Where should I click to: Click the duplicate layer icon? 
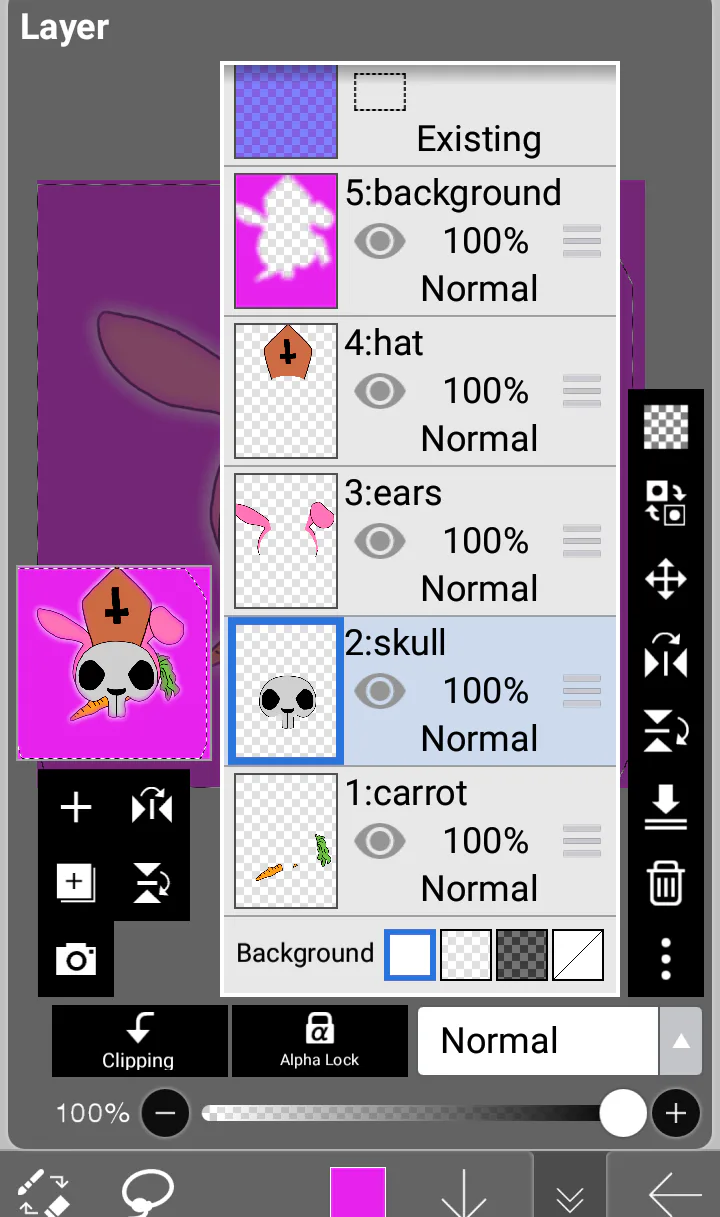click(76, 883)
